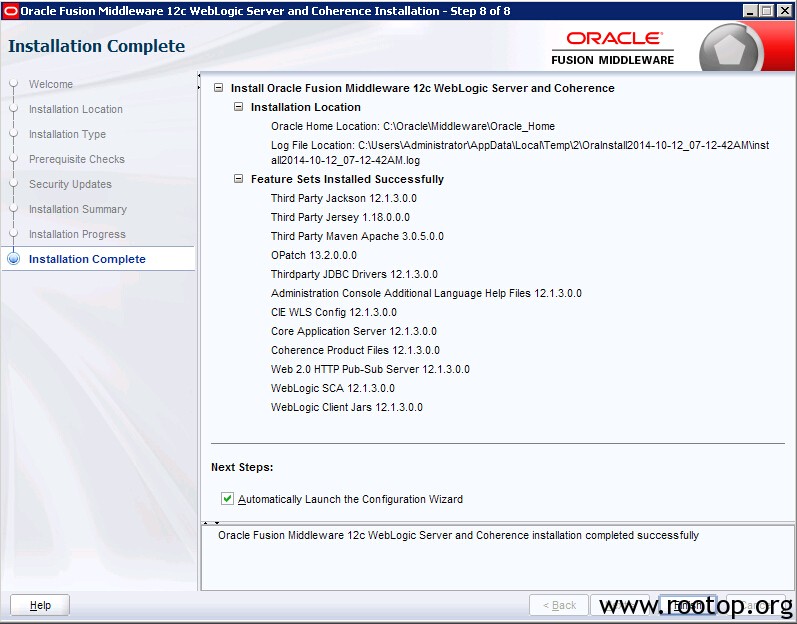Minimize the installer window
Image resolution: width=797 pixels, height=624 pixels.
coord(750,11)
